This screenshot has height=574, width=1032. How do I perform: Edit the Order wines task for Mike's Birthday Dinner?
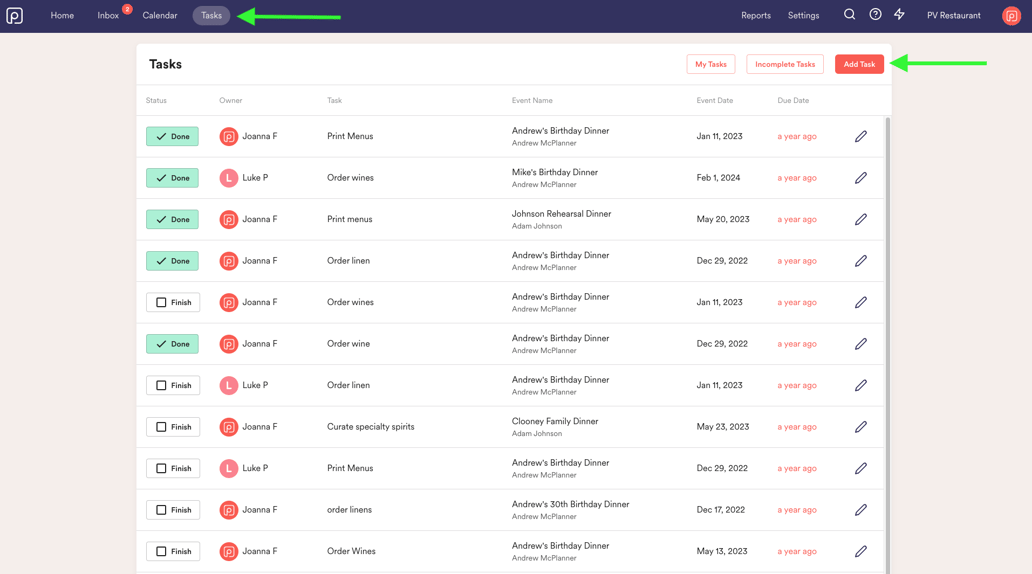[x=861, y=178]
